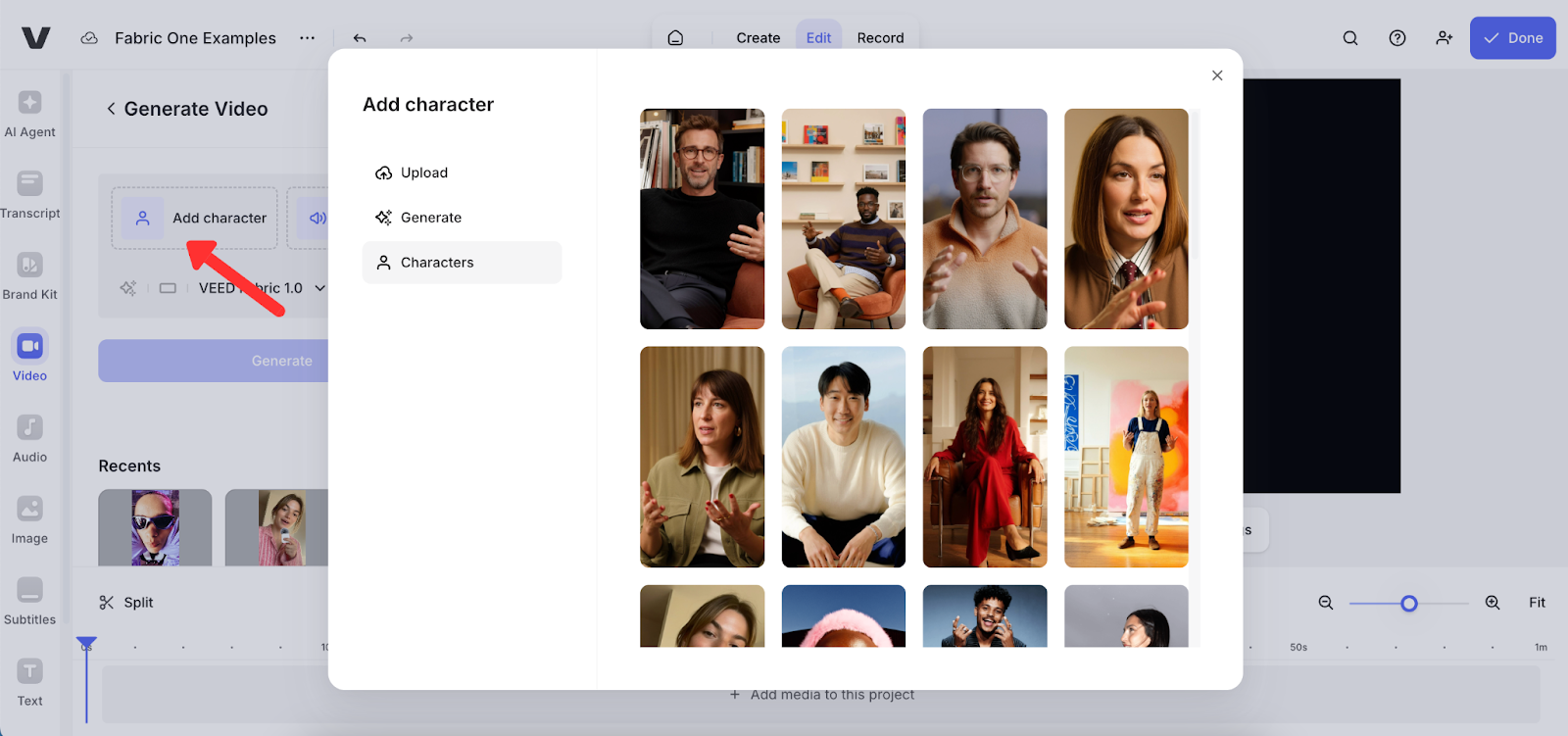Click the zoom in magnifier on timeline
The width and height of the screenshot is (1568, 736).
1493,603
